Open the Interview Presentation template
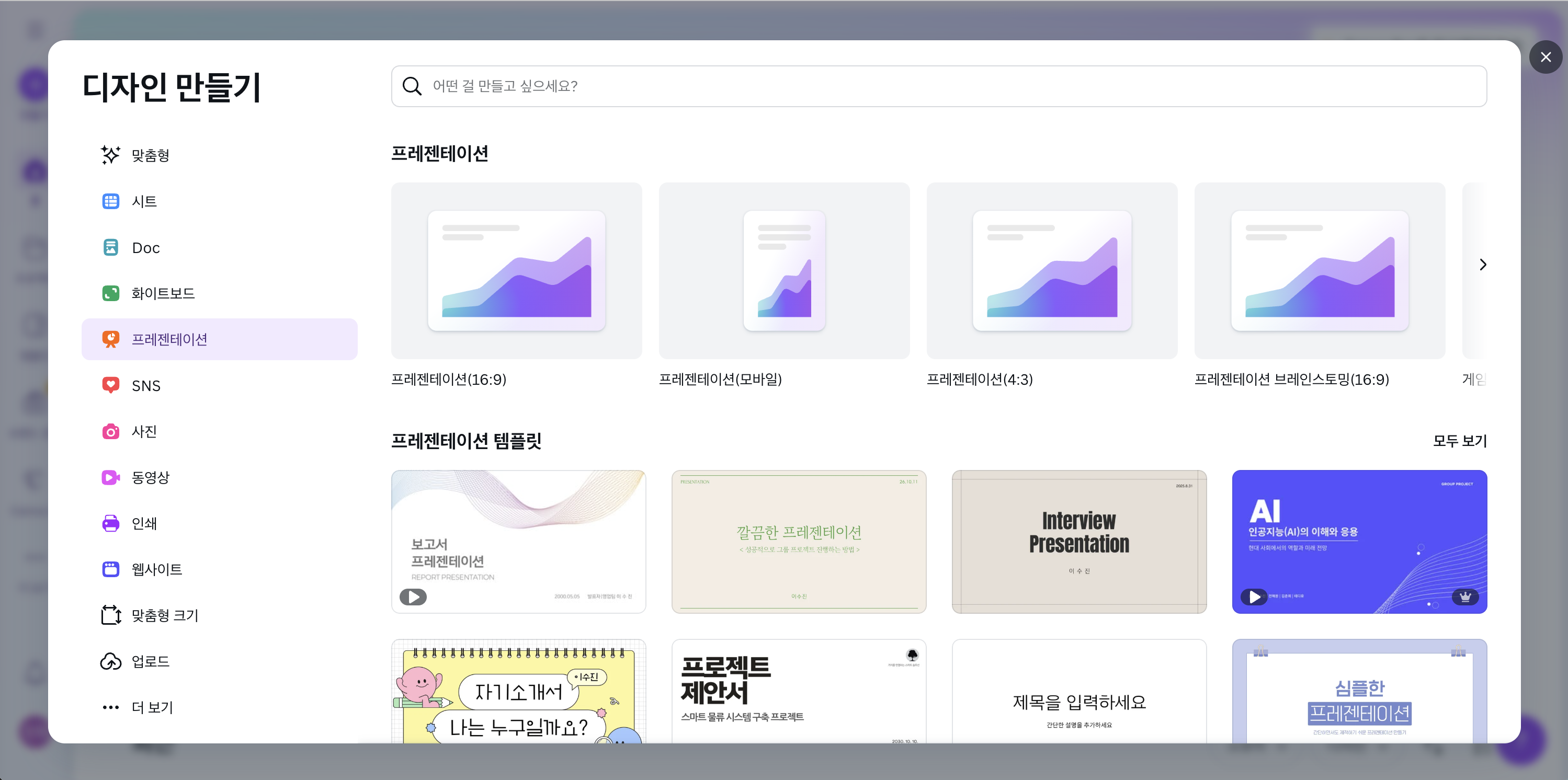Image resolution: width=1568 pixels, height=780 pixels. point(1078,541)
